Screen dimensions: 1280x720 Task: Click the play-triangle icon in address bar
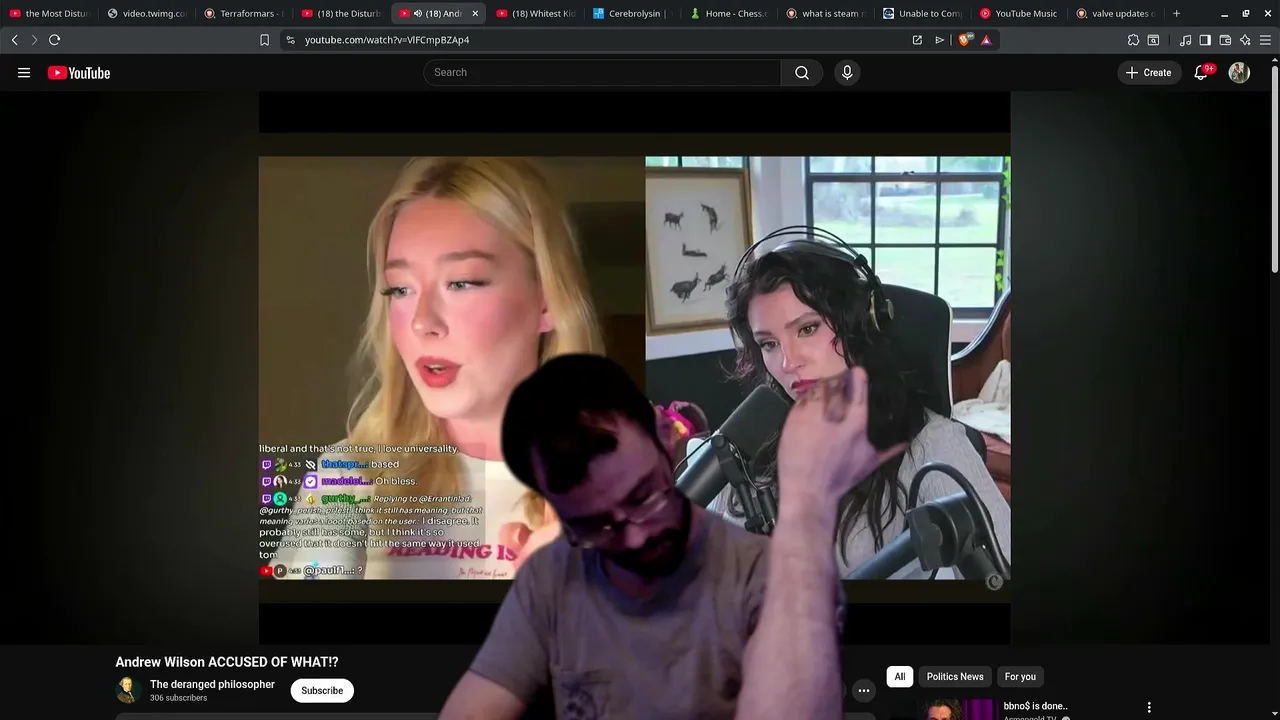click(x=939, y=40)
